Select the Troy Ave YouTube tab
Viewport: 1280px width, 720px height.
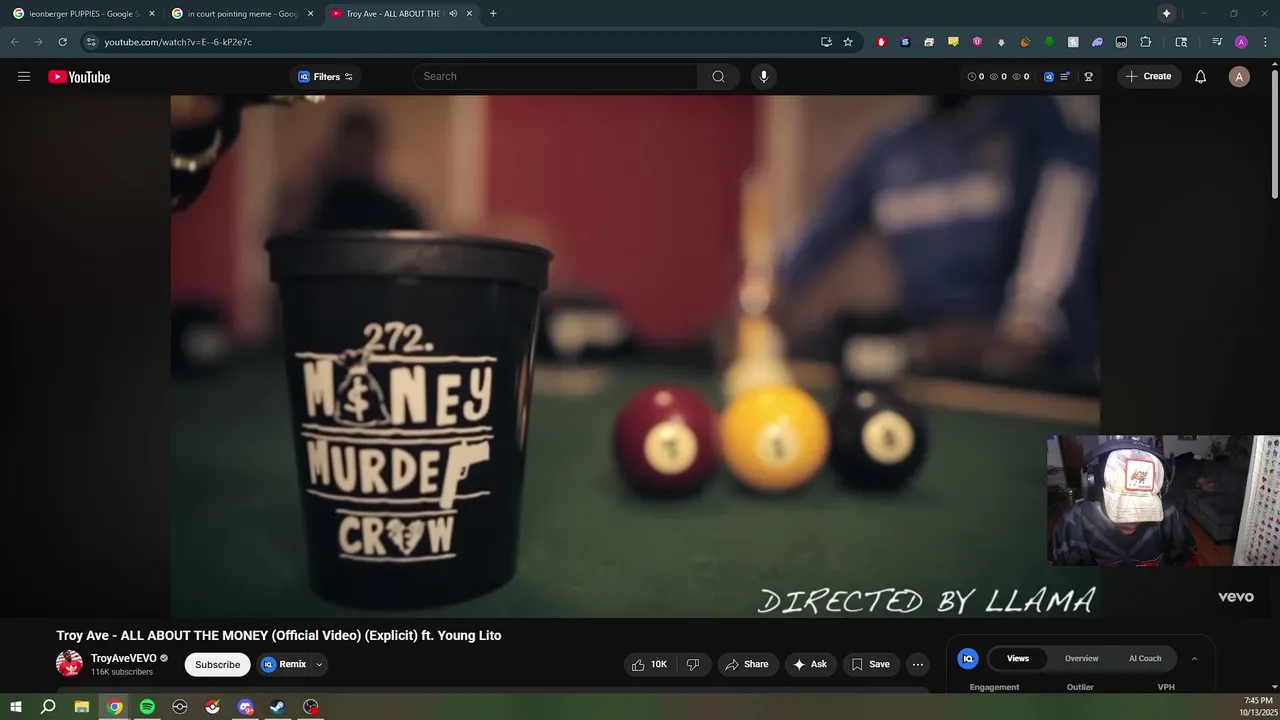(x=401, y=13)
